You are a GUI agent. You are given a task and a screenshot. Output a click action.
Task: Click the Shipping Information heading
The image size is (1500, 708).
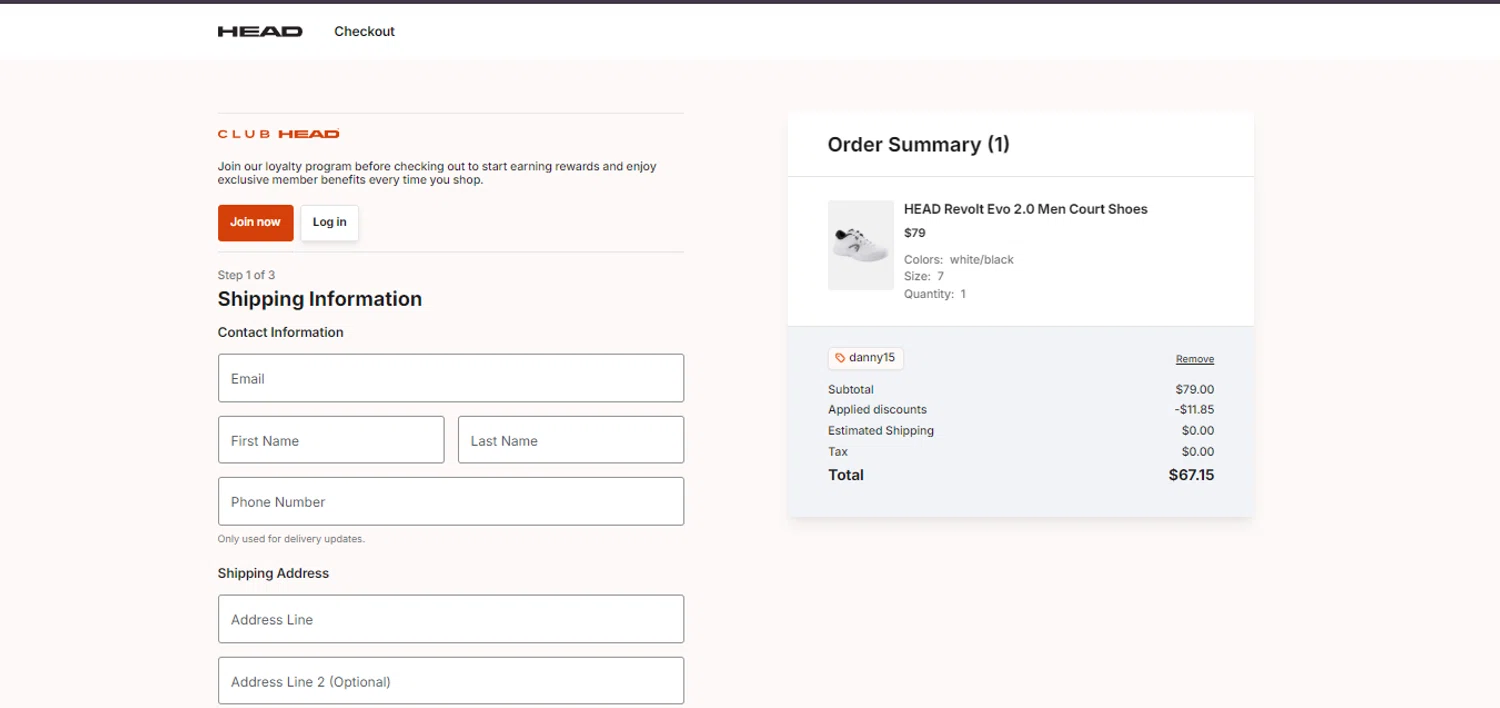pos(320,299)
